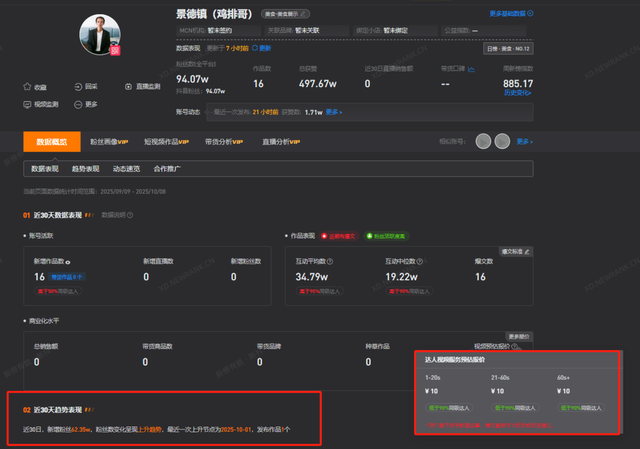The image size is (640, 449).
Task: Click the 34.79w average interaction value
Action: (x=312, y=277)
